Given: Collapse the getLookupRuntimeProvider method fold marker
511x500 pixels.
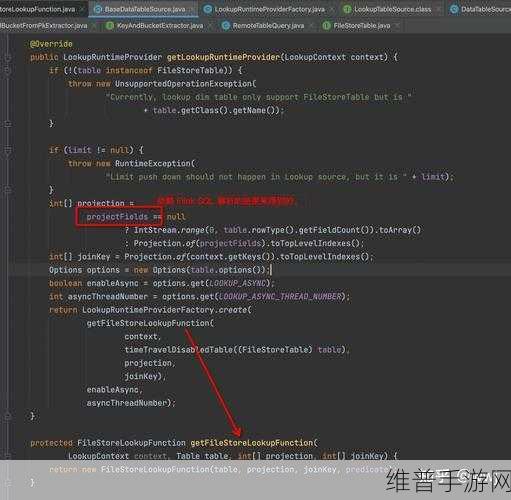Looking at the screenshot, I should [x=8, y=57].
